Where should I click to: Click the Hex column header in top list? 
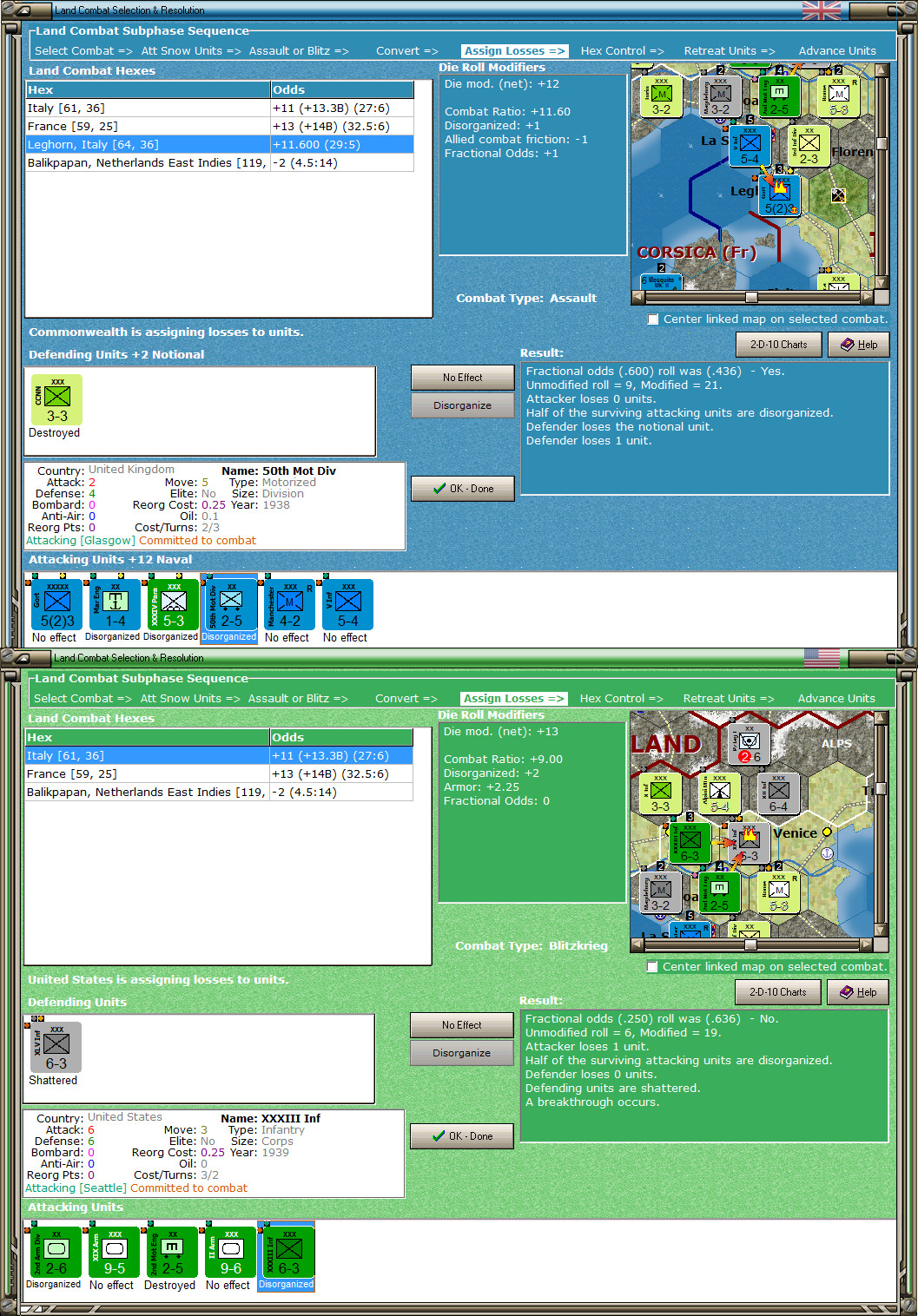(x=148, y=89)
